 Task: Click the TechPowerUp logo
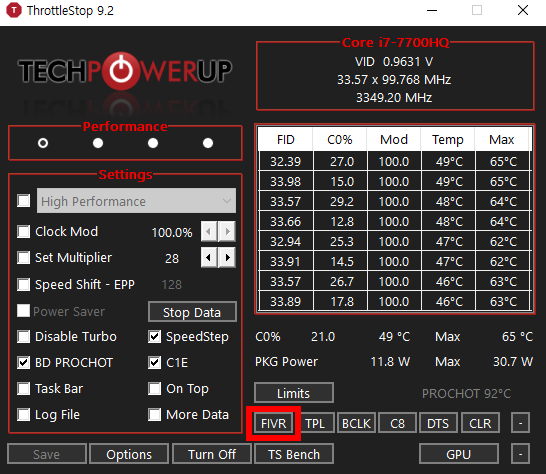[125, 71]
